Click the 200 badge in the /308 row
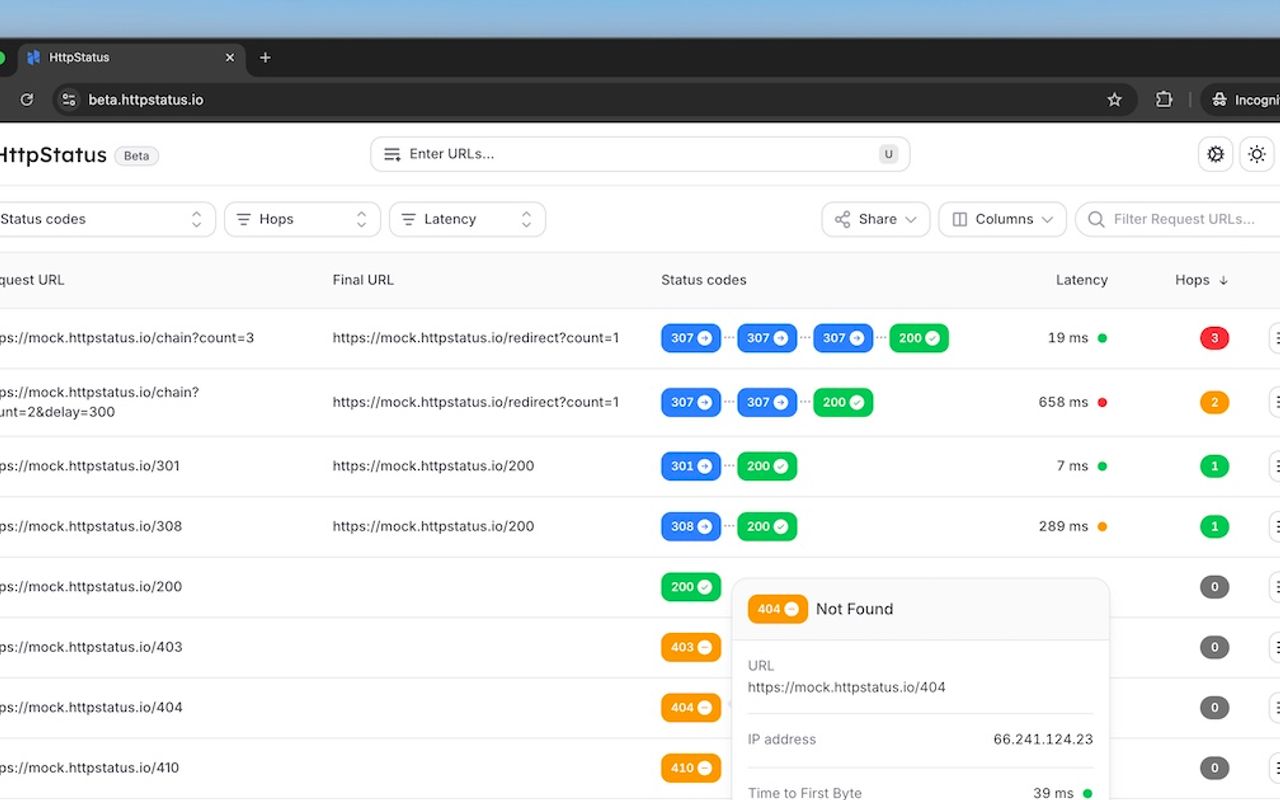 coord(767,526)
